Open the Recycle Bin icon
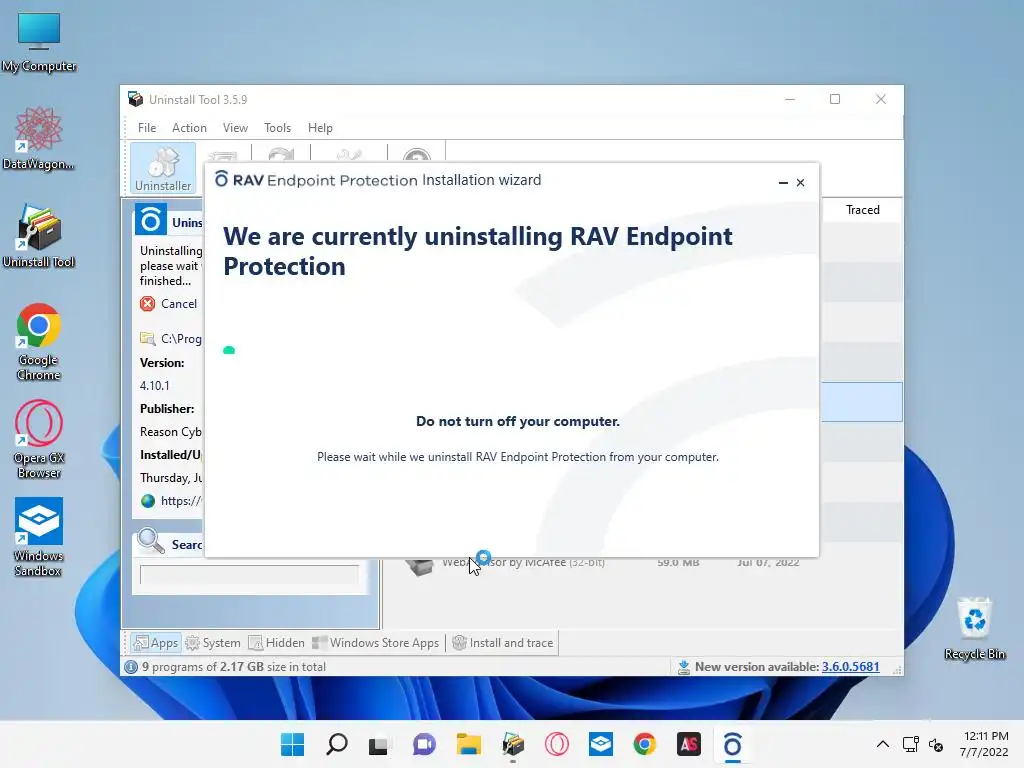1024x768 pixels. [974, 628]
